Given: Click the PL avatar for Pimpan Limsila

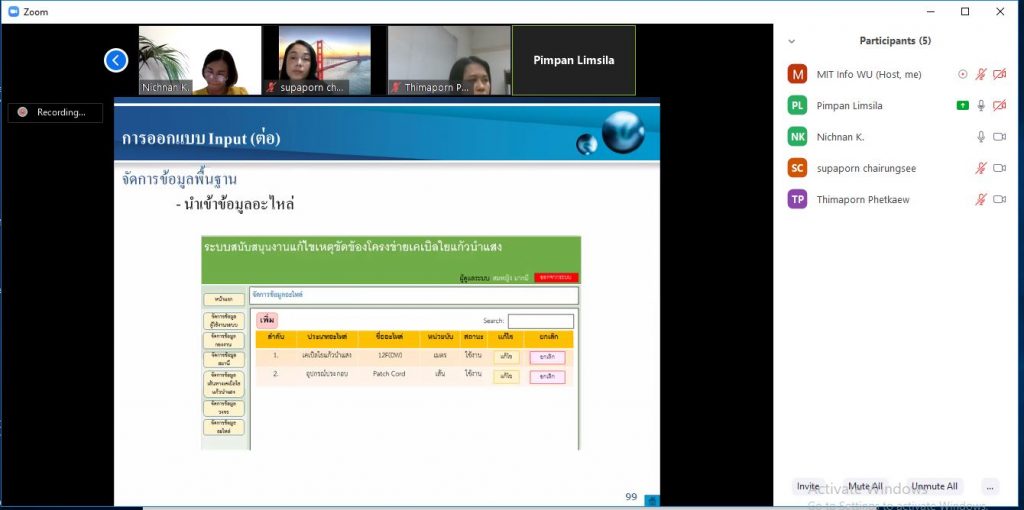Looking at the screenshot, I should [797, 105].
